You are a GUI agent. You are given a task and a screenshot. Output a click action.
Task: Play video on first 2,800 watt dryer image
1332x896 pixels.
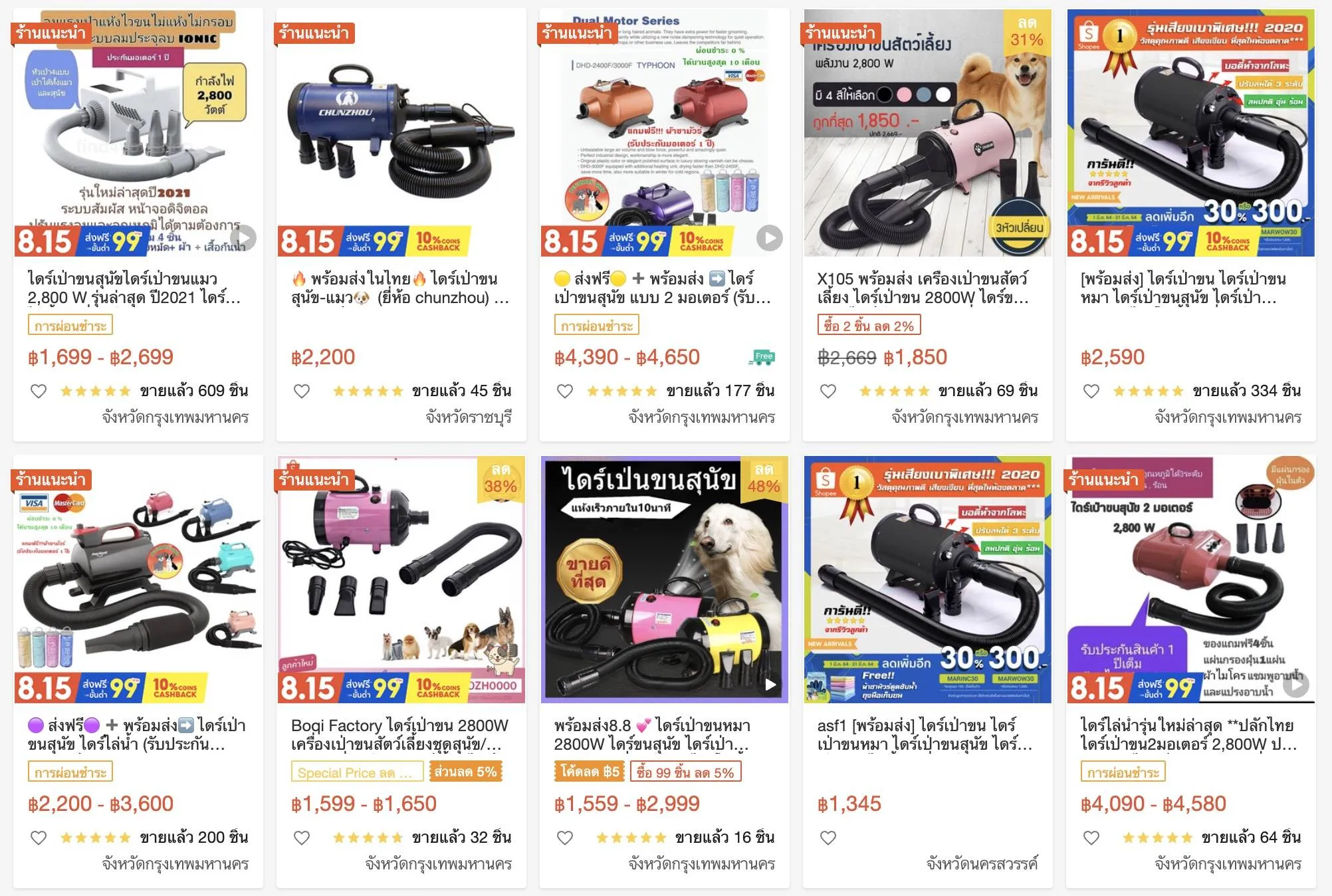[x=243, y=238]
